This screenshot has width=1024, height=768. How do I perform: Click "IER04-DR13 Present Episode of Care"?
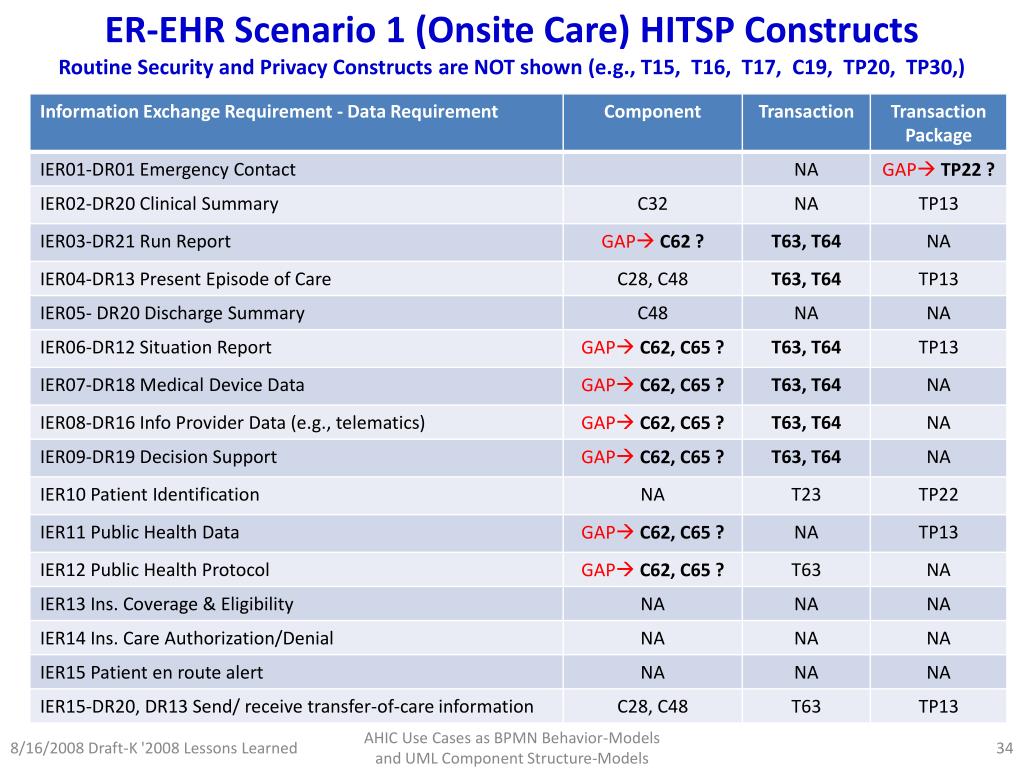[x=185, y=280]
